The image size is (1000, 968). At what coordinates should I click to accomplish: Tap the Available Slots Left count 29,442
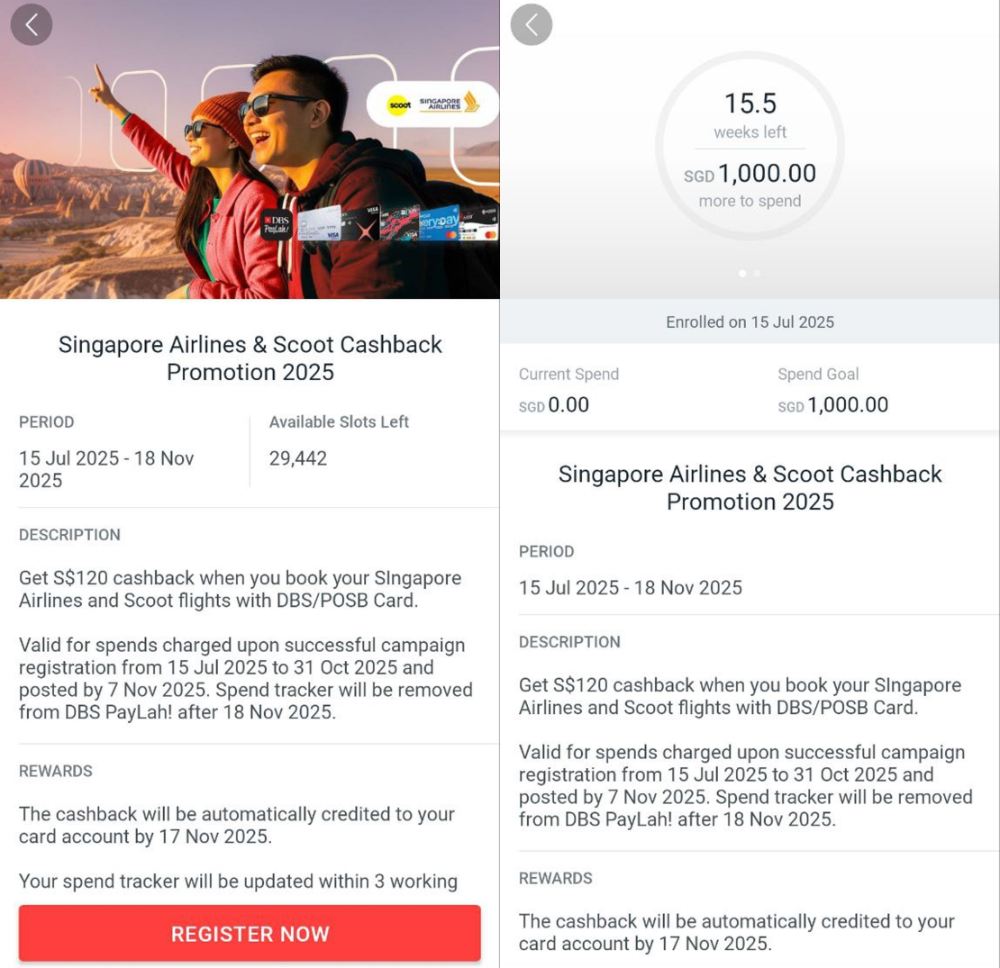pos(298,459)
